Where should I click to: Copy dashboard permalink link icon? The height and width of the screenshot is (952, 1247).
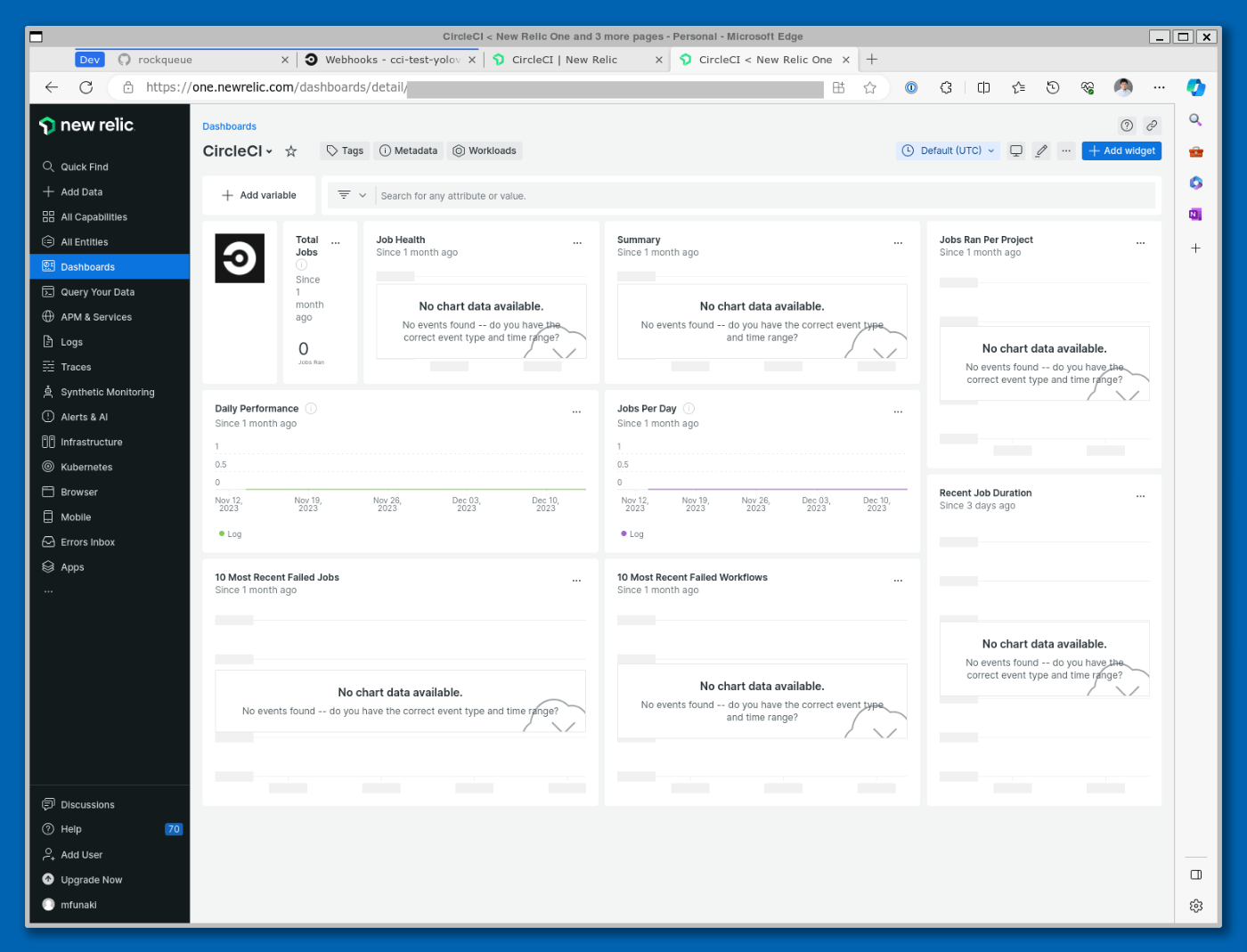pyautogui.click(x=1152, y=126)
